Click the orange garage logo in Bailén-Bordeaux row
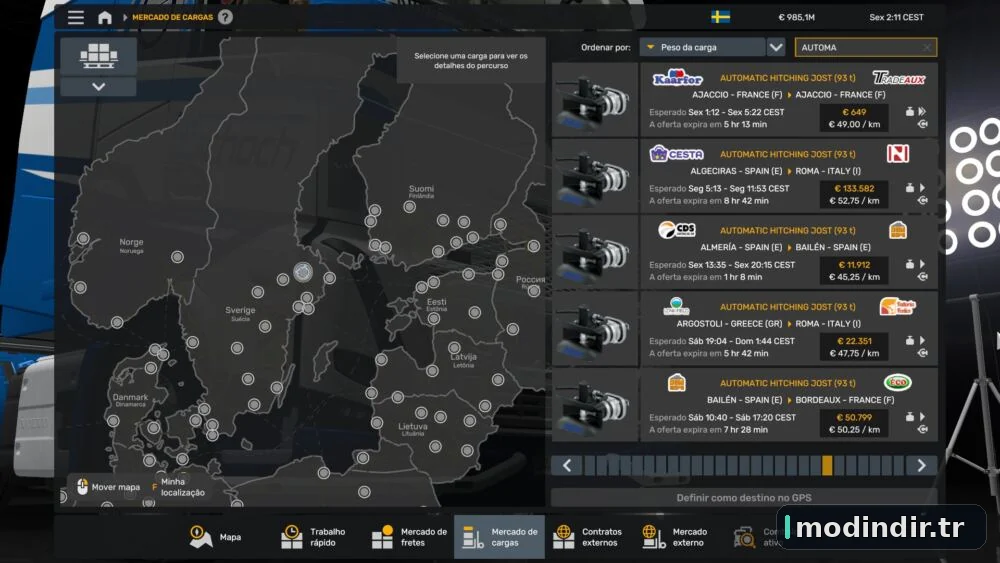This screenshot has height=563, width=1000. [677, 383]
